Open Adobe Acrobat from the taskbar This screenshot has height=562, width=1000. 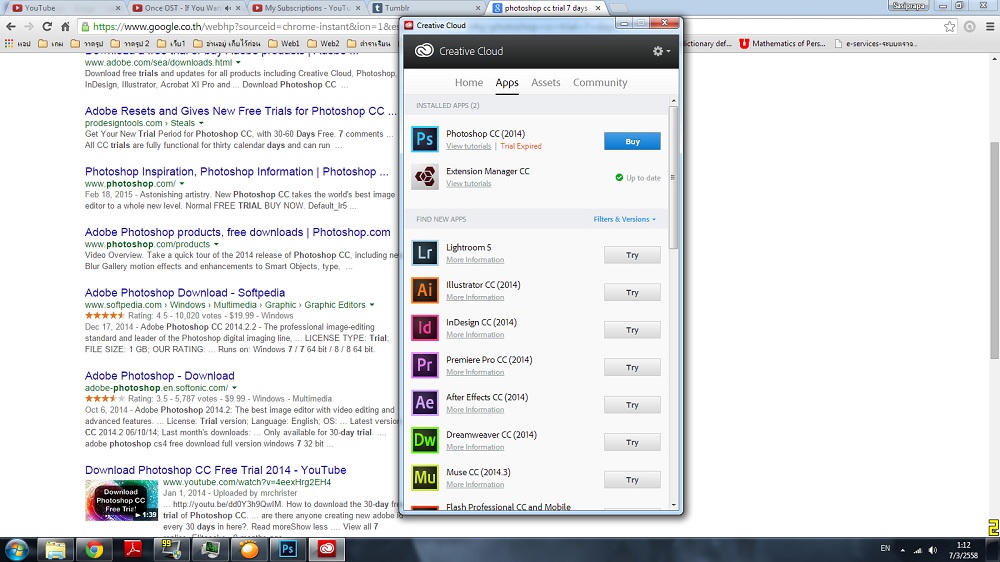(133, 549)
